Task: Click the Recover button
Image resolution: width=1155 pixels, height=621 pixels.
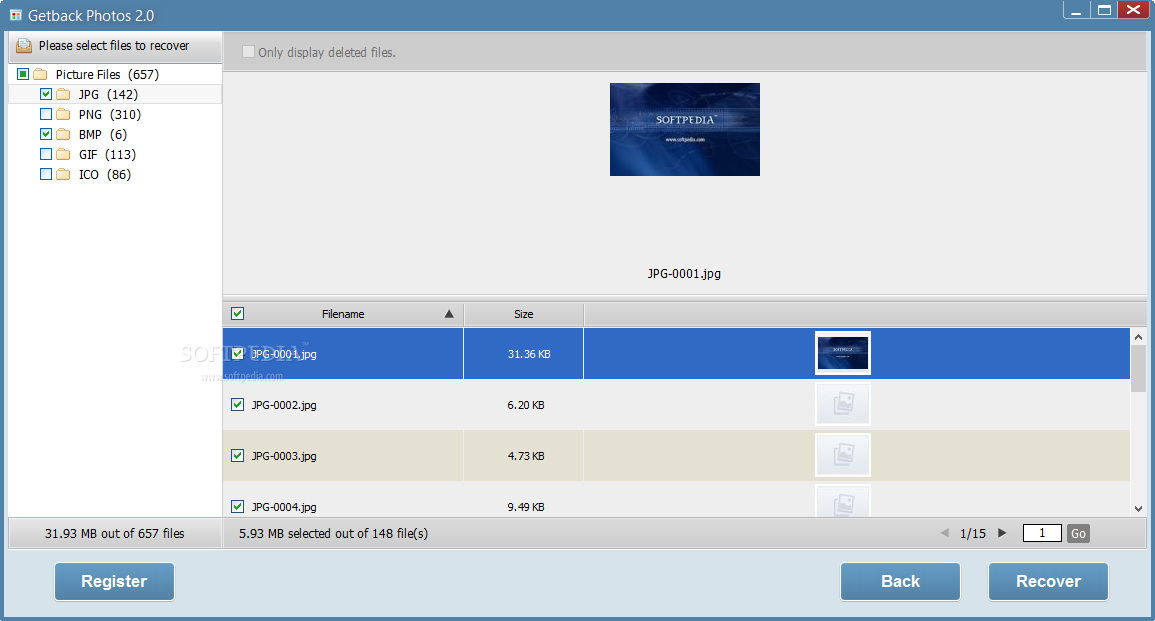Action: tap(1048, 581)
